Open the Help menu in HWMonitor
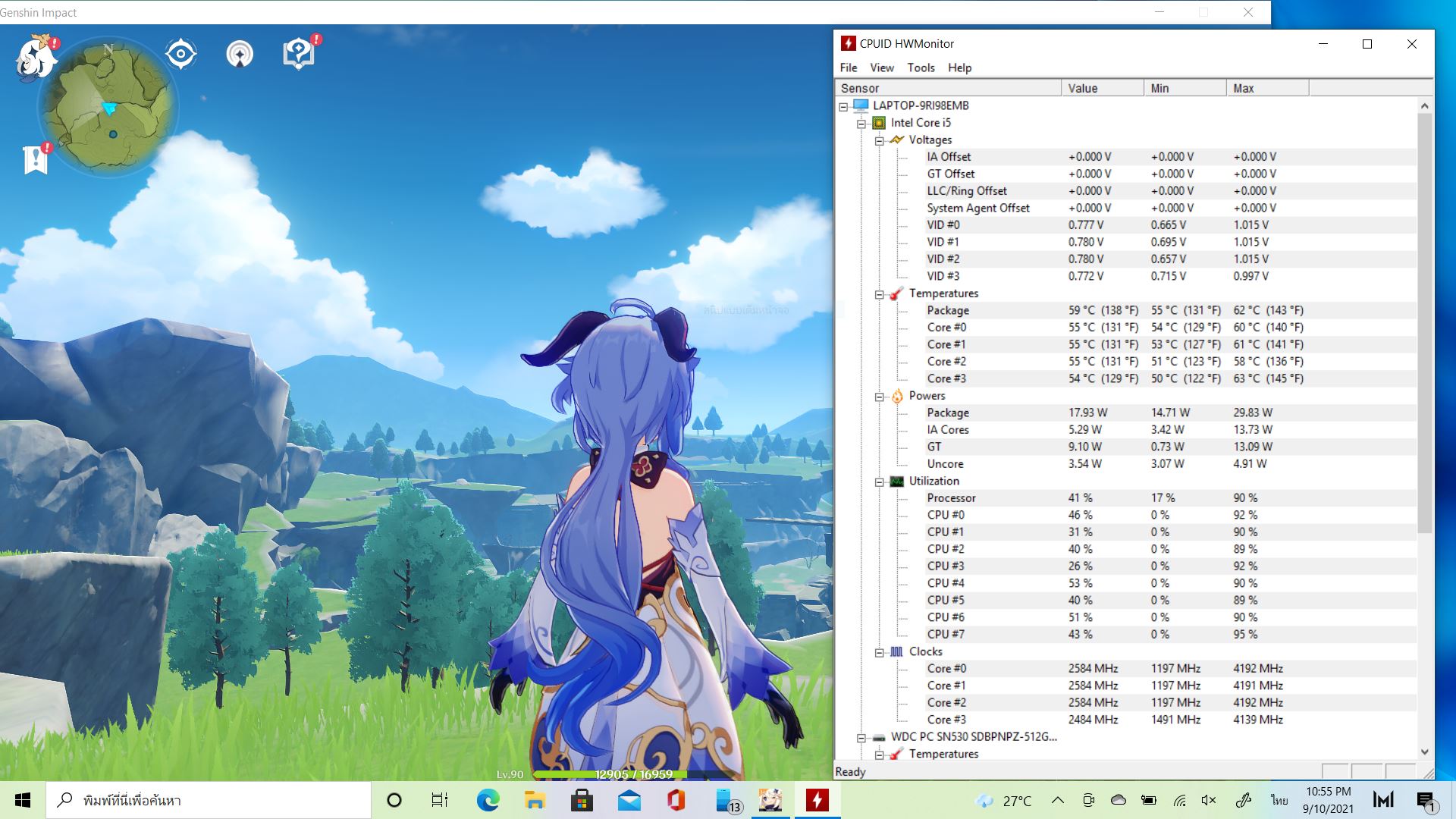 [x=959, y=67]
